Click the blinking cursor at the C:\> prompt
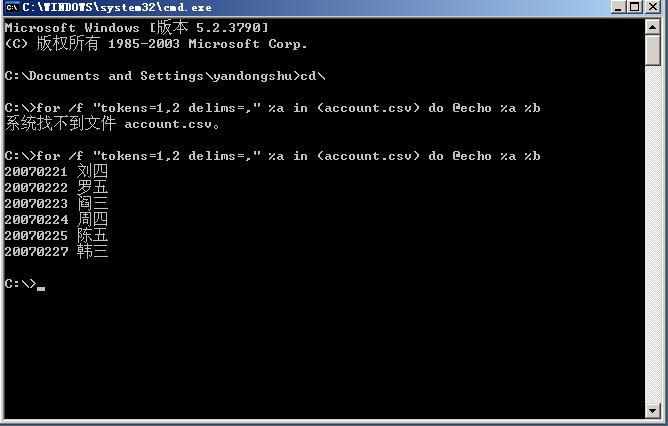The width and height of the screenshot is (668, 426). point(41,286)
